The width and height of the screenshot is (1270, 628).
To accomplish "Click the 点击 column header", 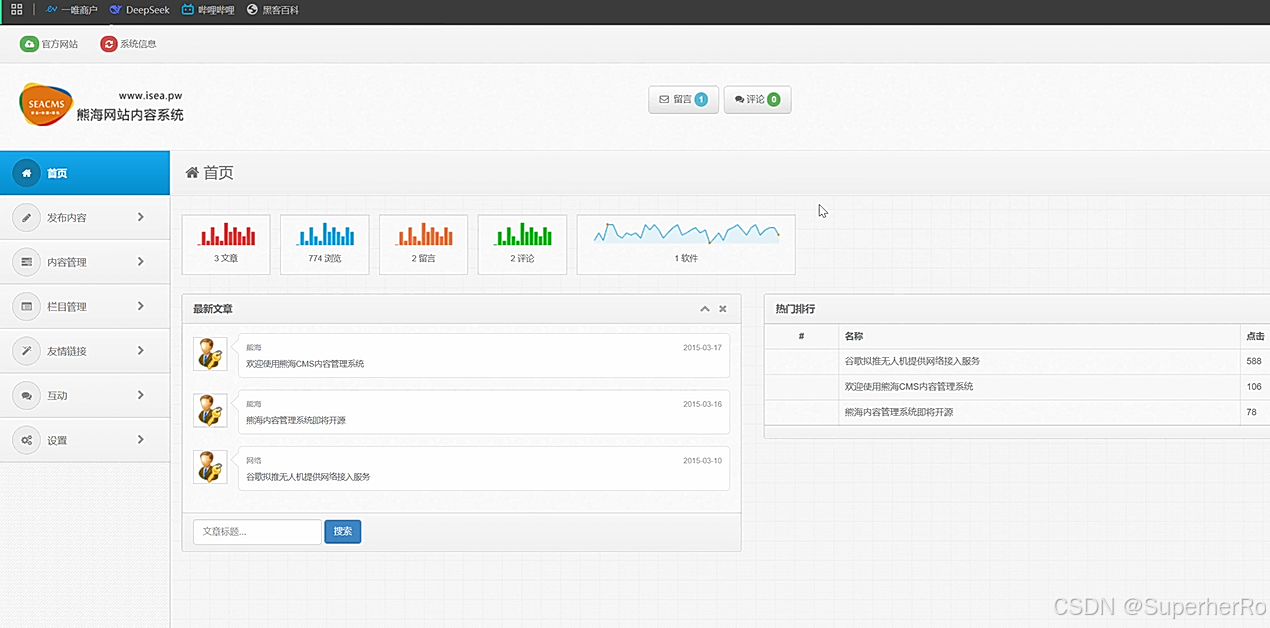I will pos(1255,337).
